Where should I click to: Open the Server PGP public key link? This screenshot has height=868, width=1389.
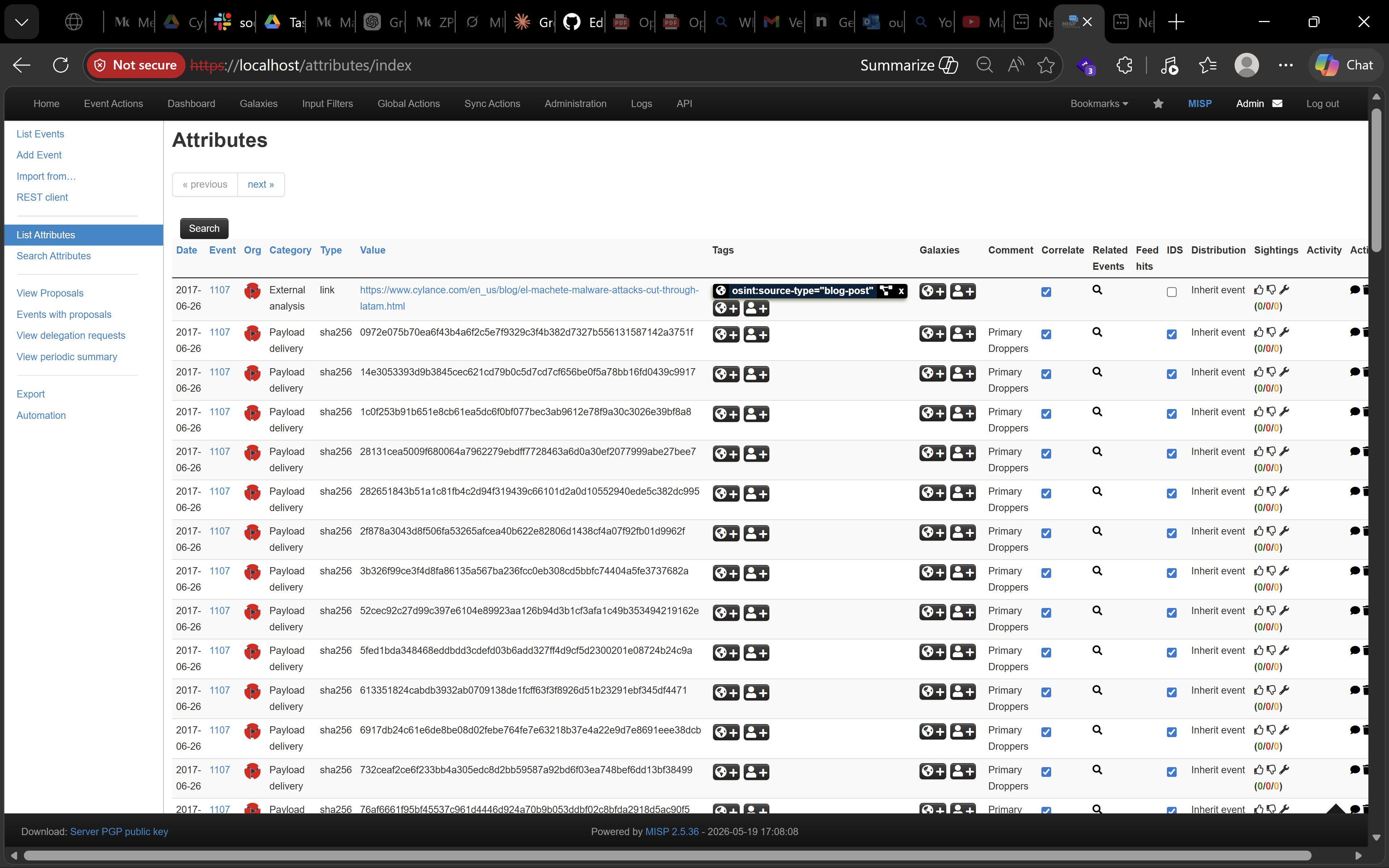coord(119,832)
